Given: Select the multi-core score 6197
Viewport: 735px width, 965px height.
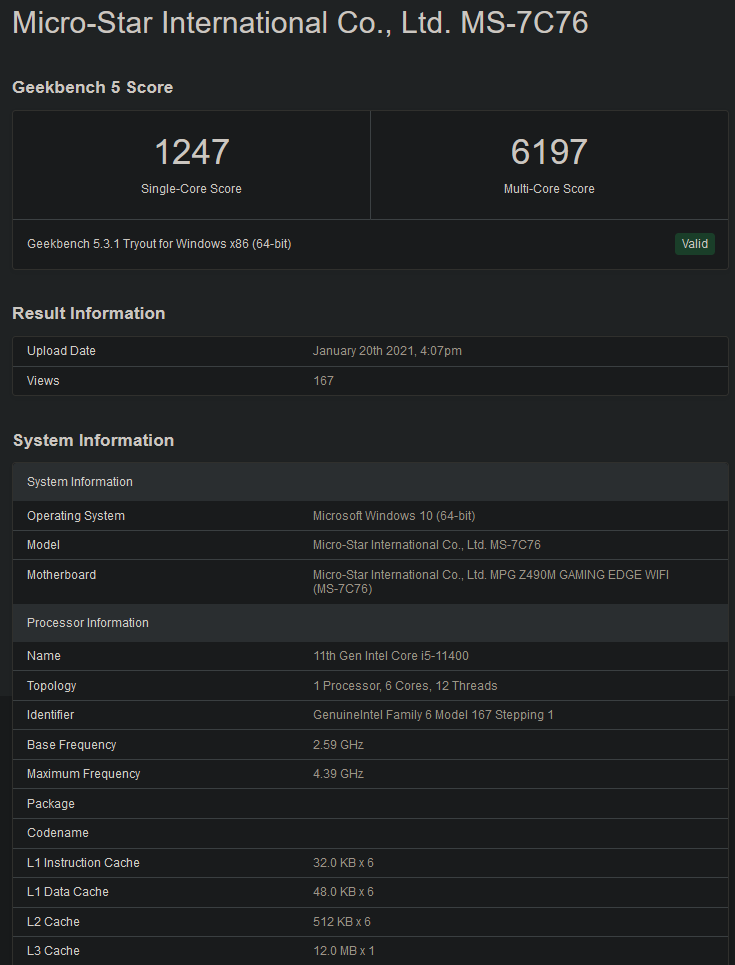Looking at the screenshot, I should pos(549,151).
